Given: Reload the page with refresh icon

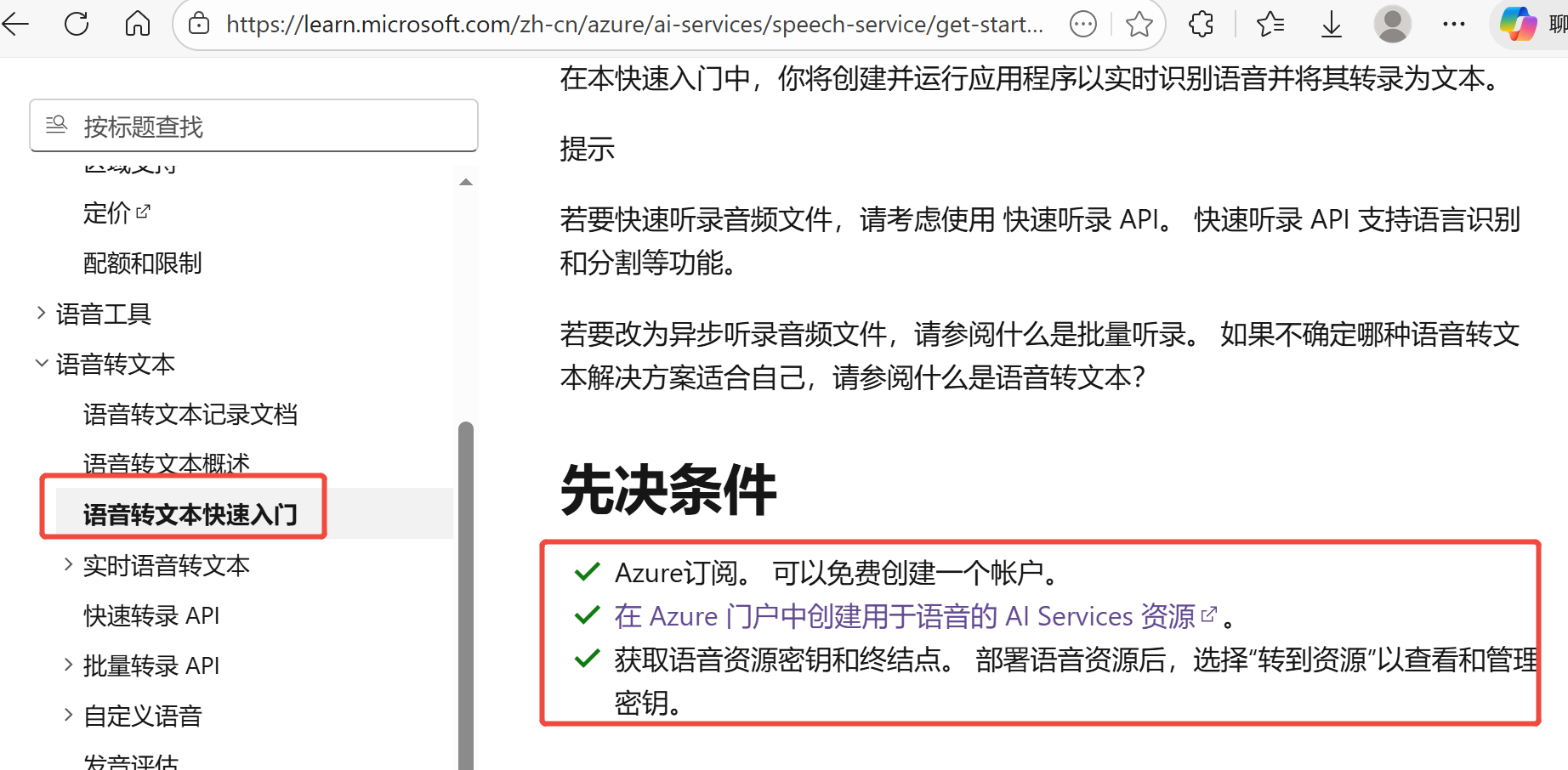Looking at the screenshot, I should [x=77, y=24].
